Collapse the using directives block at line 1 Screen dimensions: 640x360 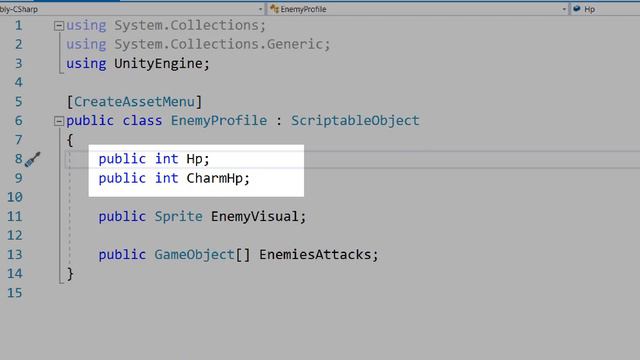tap(59, 26)
